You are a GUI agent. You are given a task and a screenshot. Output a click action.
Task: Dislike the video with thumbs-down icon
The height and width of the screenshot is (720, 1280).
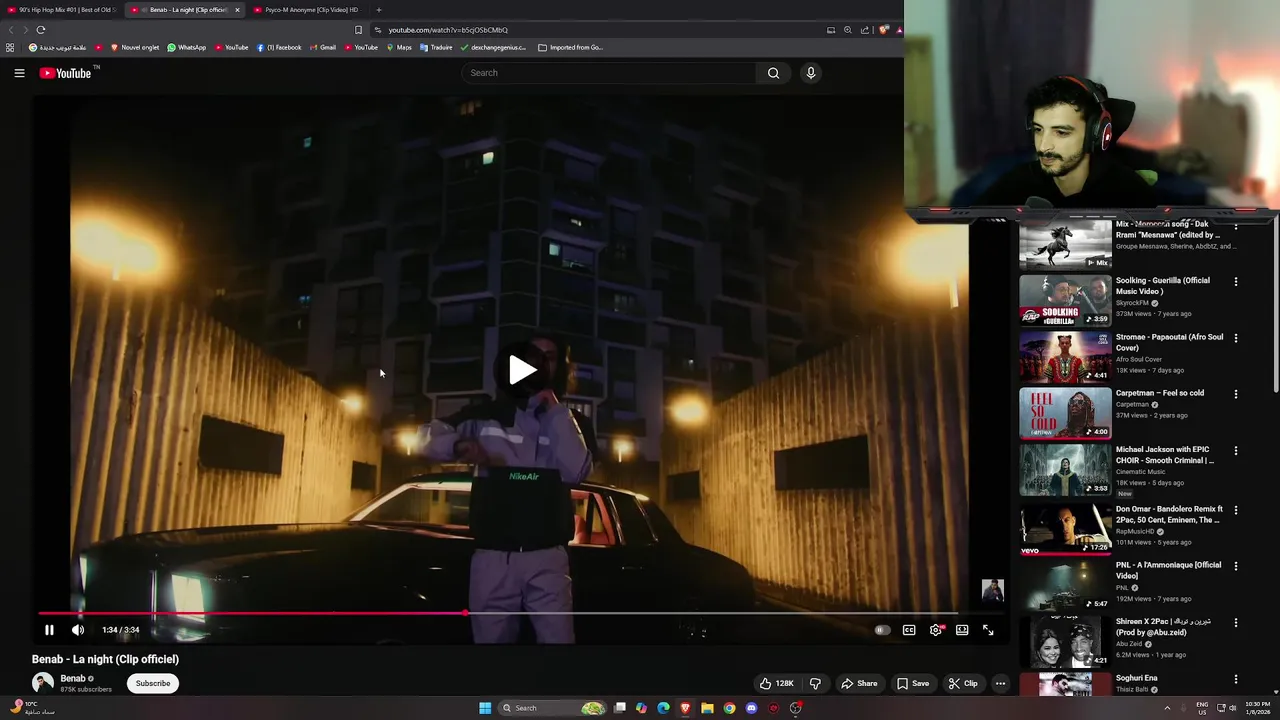[x=815, y=684]
